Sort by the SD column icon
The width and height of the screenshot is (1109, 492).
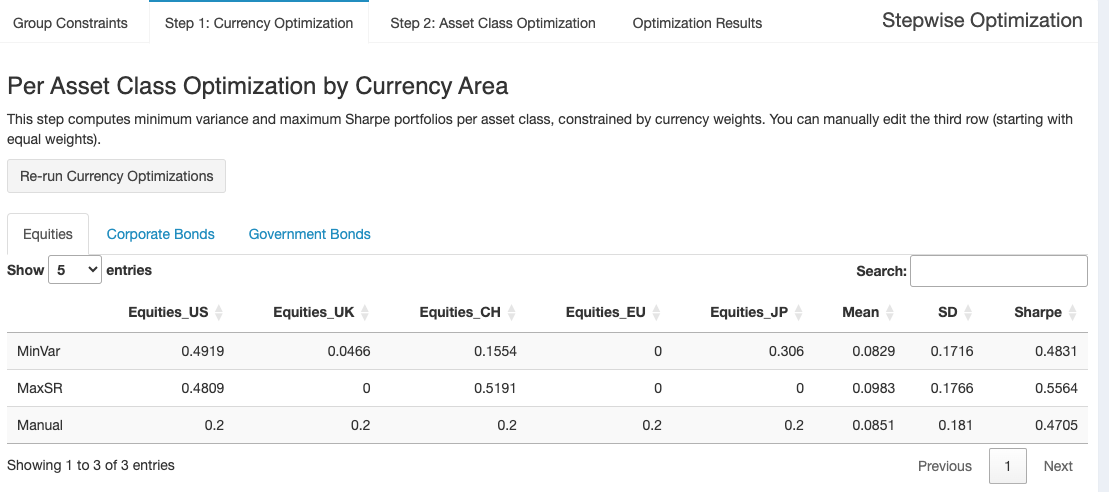click(x=968, y=313)
